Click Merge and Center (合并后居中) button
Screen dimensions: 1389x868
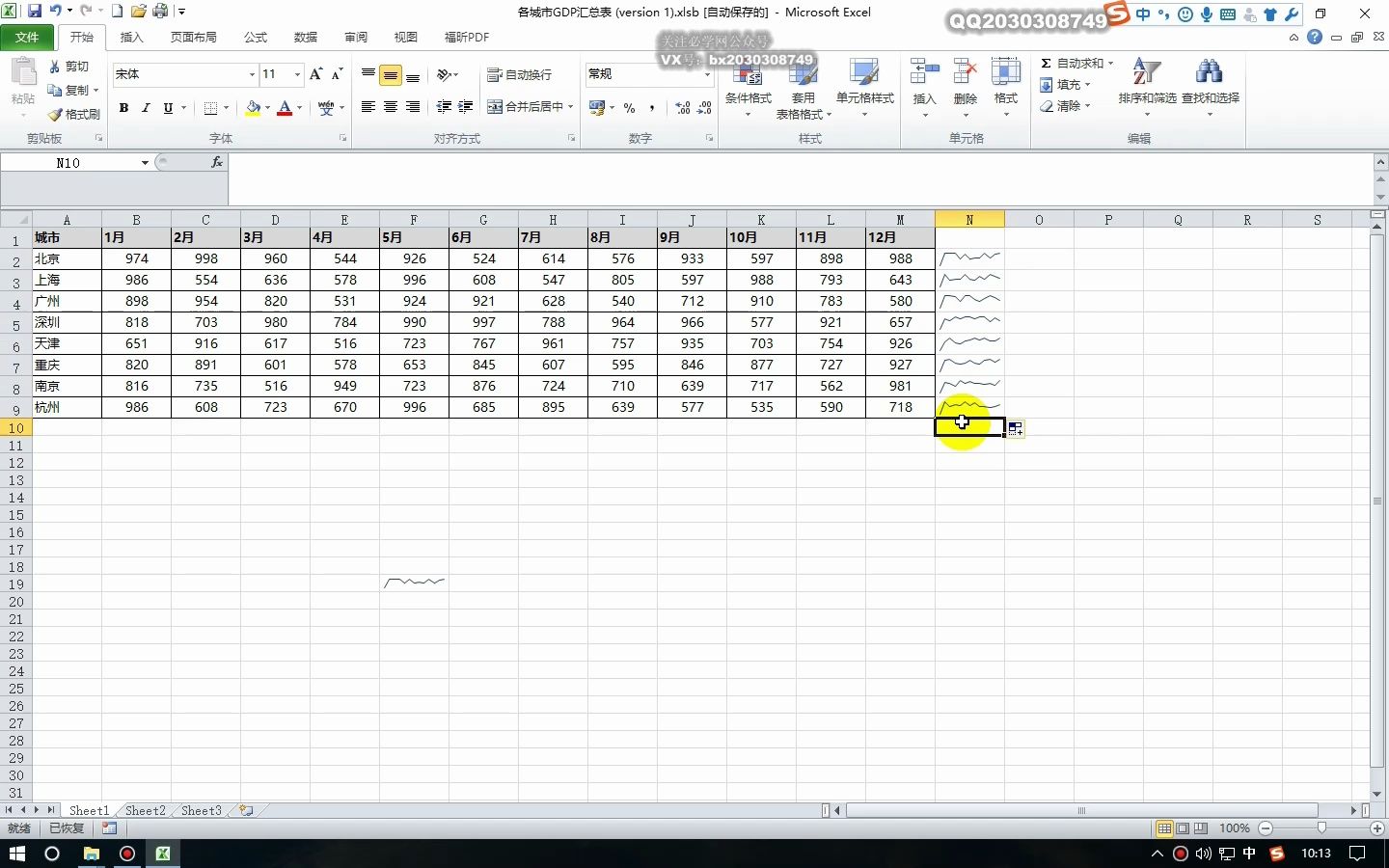tap(525, 107)
